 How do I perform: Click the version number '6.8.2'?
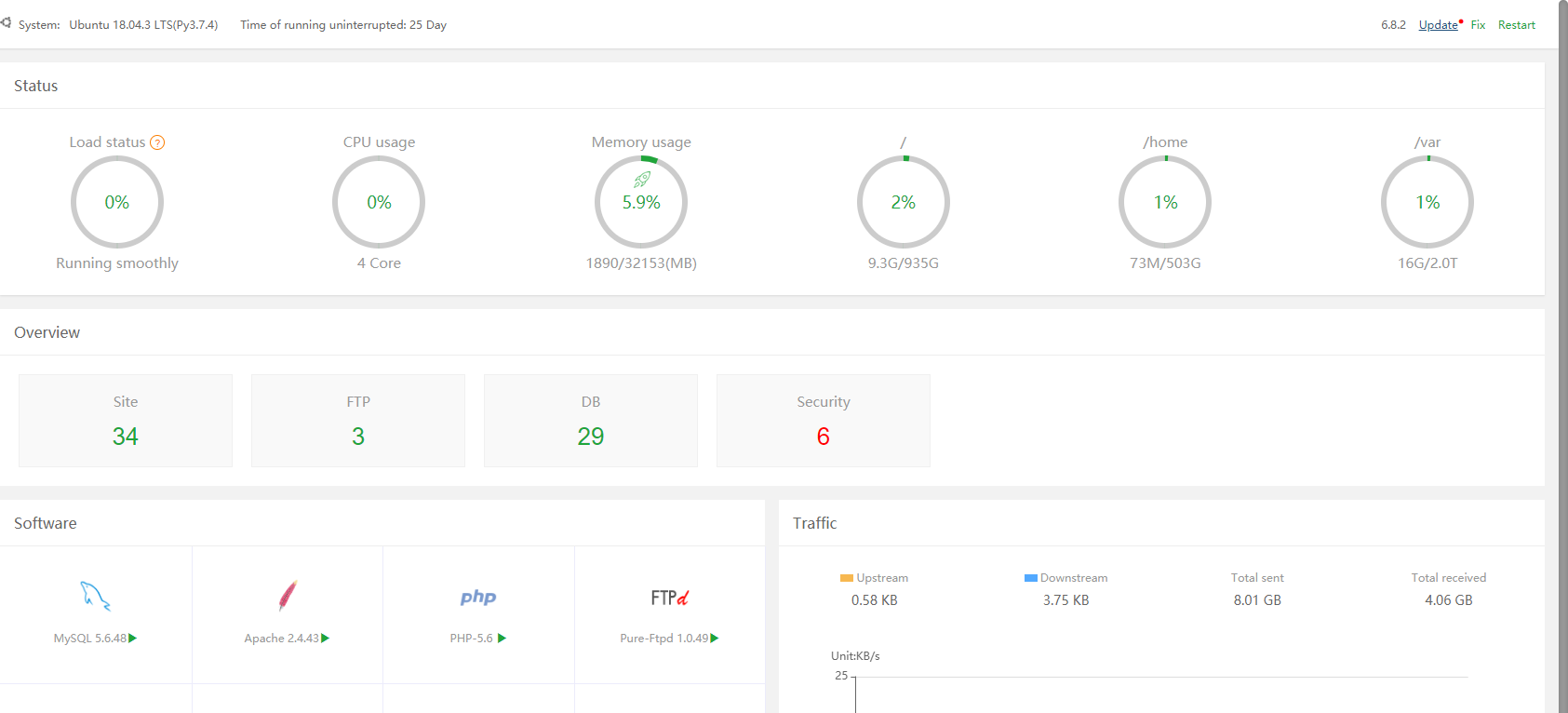[1393, 25]
